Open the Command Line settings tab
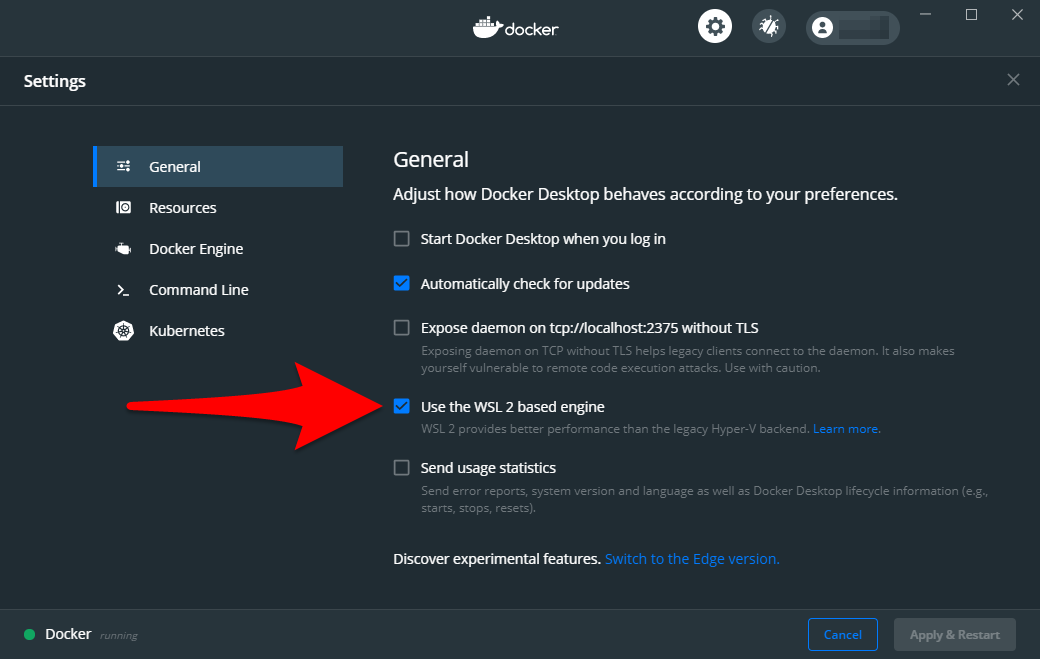The height and width of the screenshot is (659, 1040). pyautogui.click(x=218, y=290)
